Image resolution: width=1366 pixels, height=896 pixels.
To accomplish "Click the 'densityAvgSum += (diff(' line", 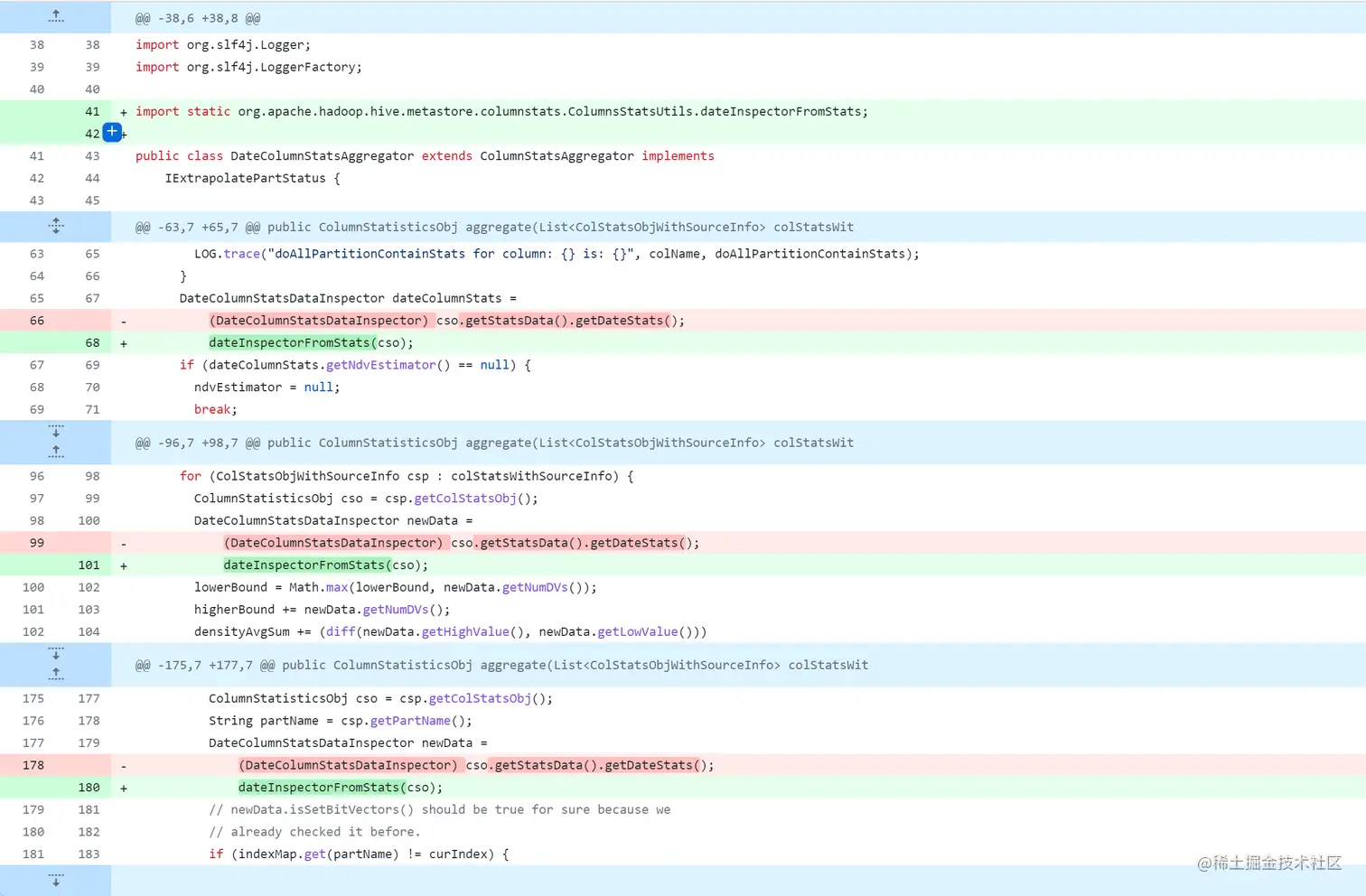I will pos(450,631).
